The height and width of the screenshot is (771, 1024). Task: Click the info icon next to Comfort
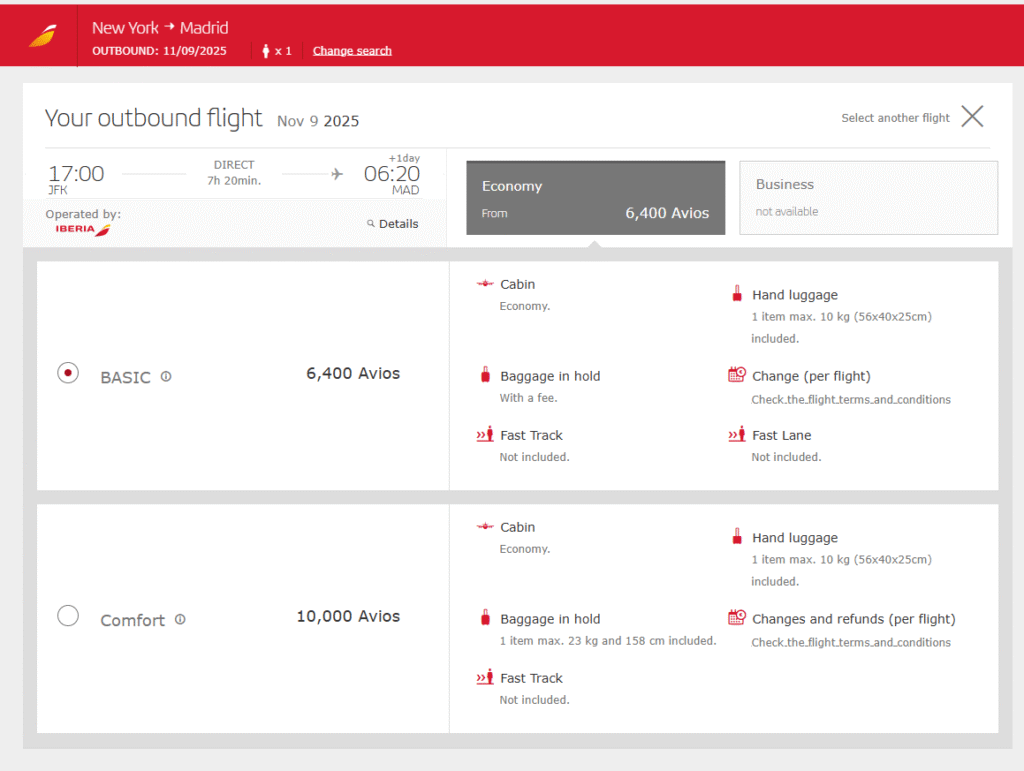tap(180, 620)
